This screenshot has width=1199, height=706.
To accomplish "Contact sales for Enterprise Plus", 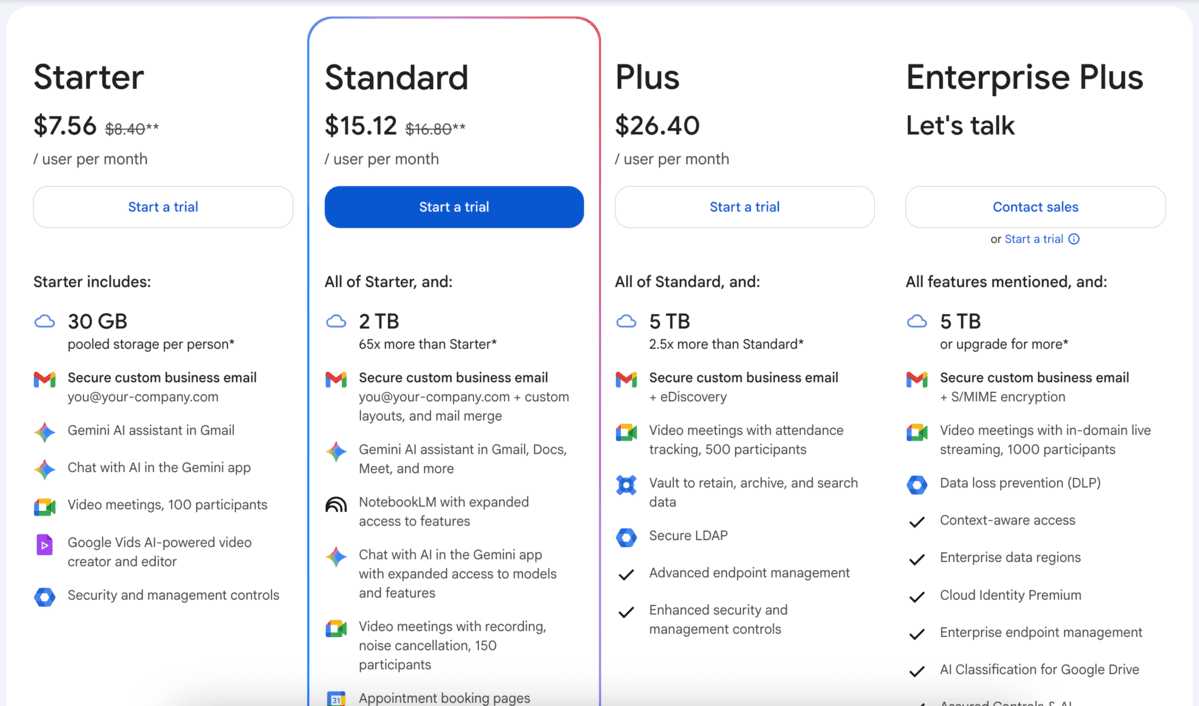I will [x=1035, y=207].
